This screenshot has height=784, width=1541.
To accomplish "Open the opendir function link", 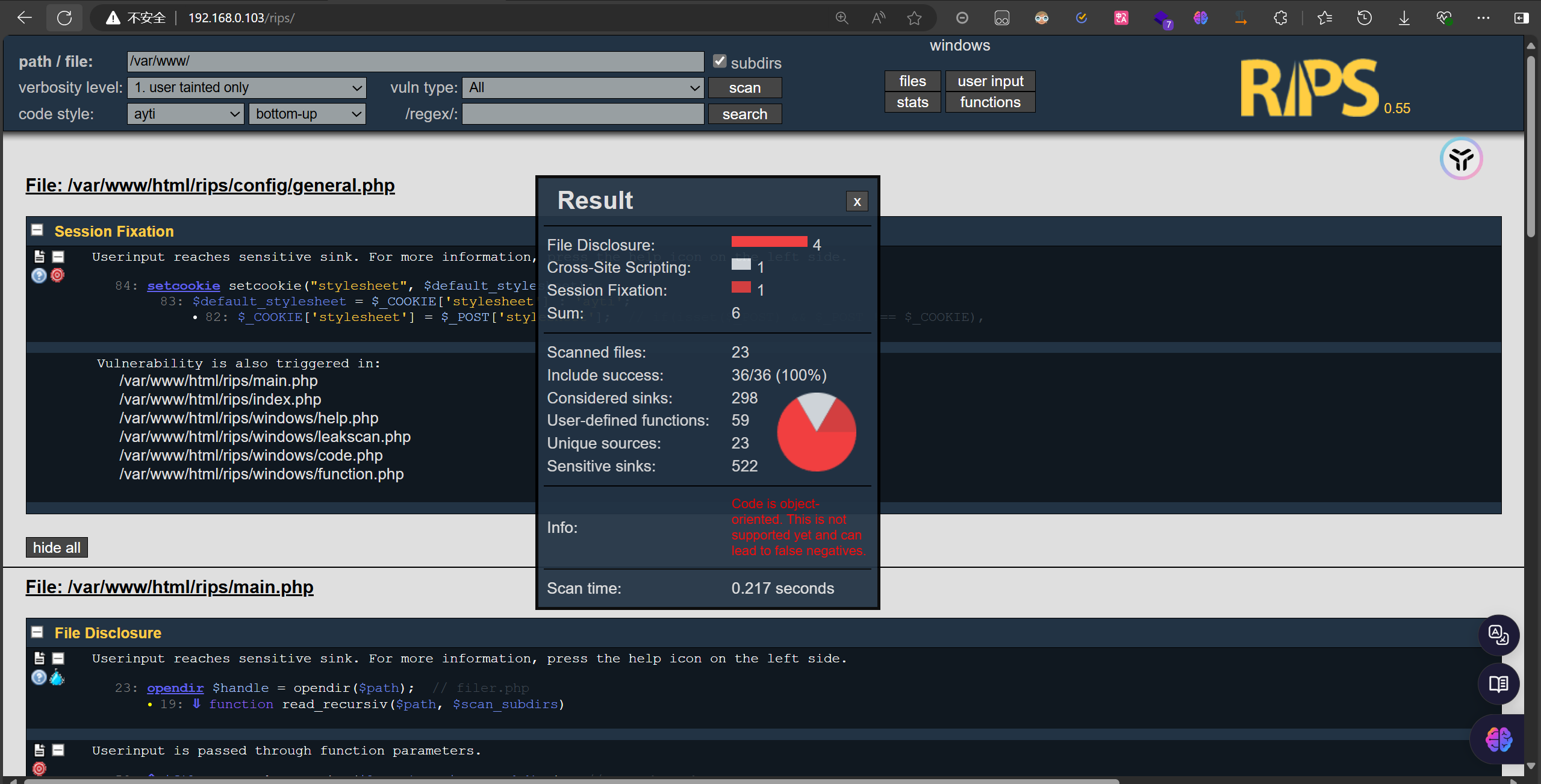I will coord(175,688).
